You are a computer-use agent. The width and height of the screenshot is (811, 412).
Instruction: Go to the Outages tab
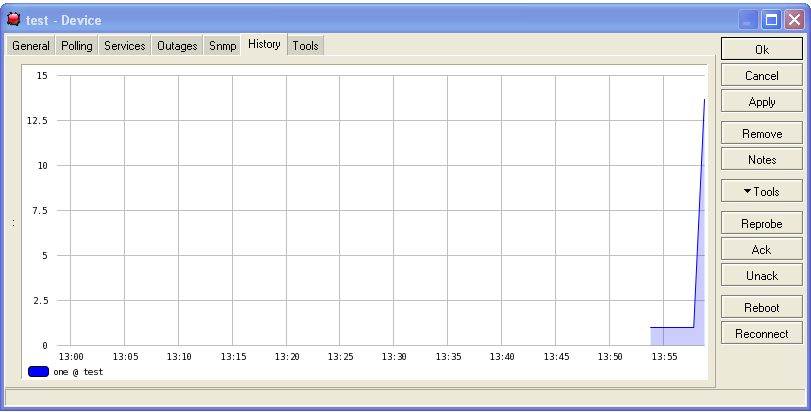(x=177, y=45)
